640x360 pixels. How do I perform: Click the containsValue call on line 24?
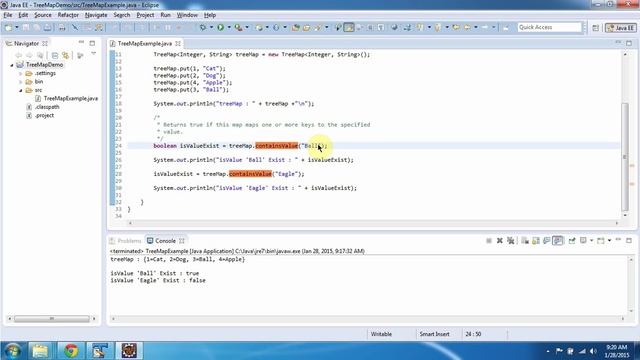(277, 146)
